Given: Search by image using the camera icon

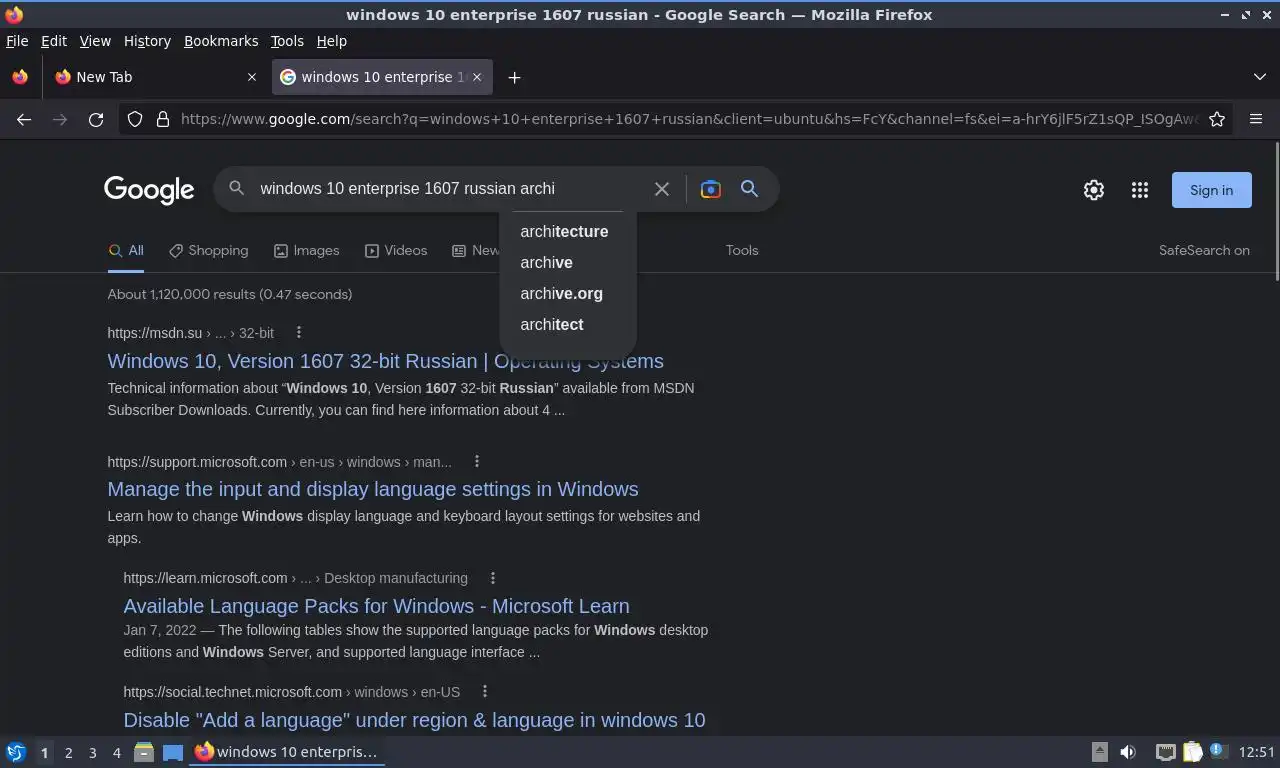Looking at the screenshot, I should point(710,189).
